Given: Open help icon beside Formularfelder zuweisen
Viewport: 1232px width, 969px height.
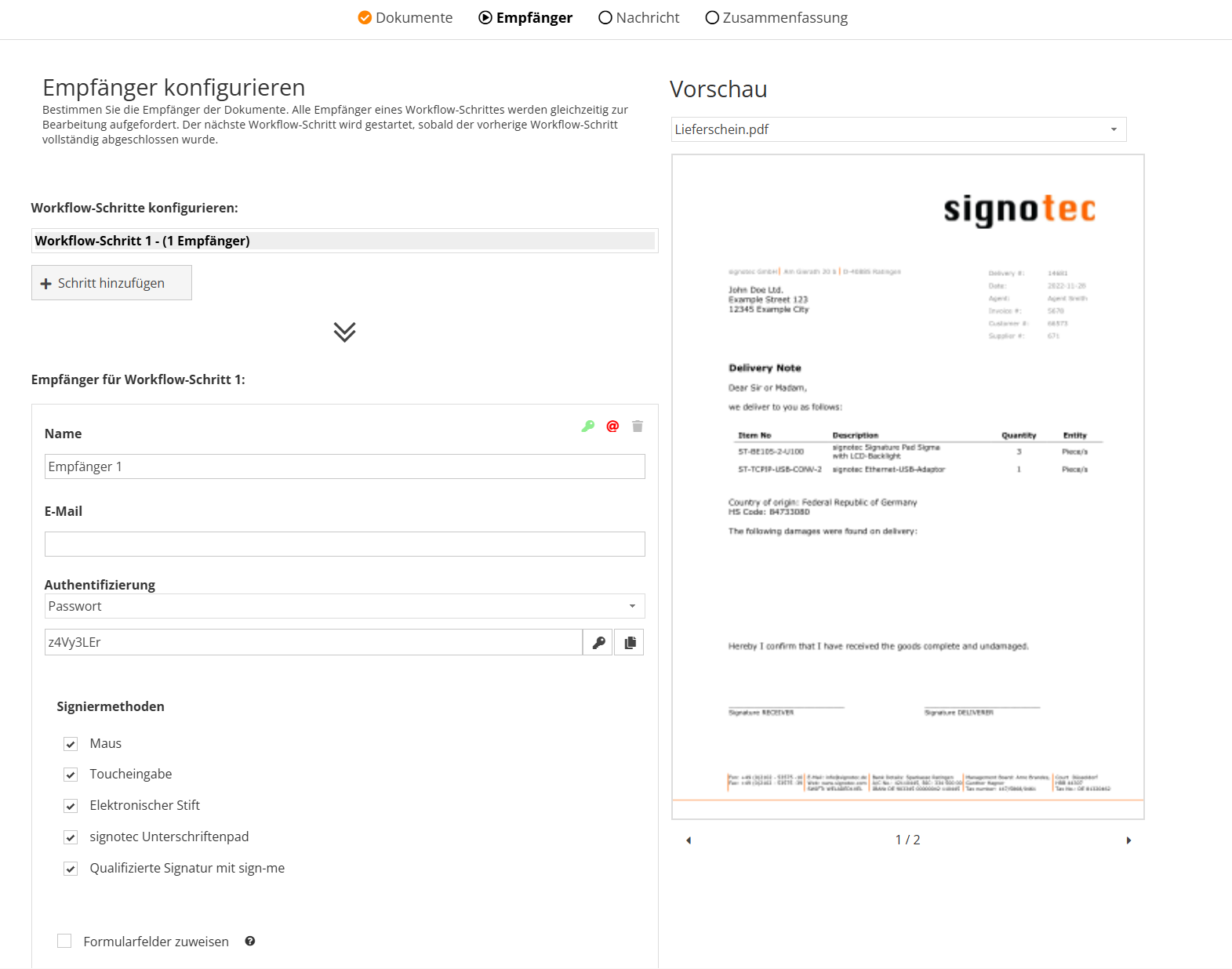Looking at the screenshot, I should click(x=250, y=942).
